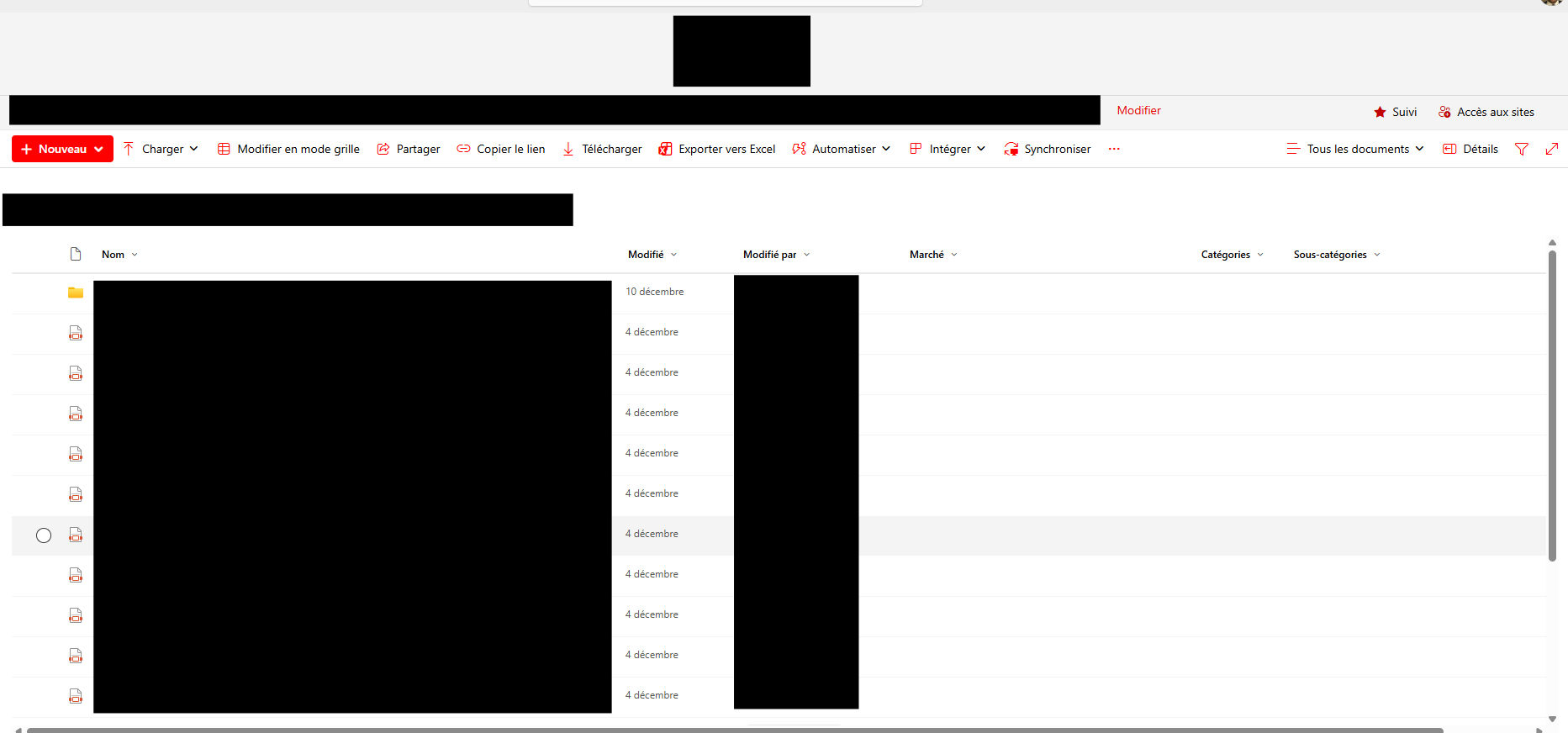Click the vertical scrollbar thumb
The width and height of the screenshot is (1568, 733).
(1552, 405)
